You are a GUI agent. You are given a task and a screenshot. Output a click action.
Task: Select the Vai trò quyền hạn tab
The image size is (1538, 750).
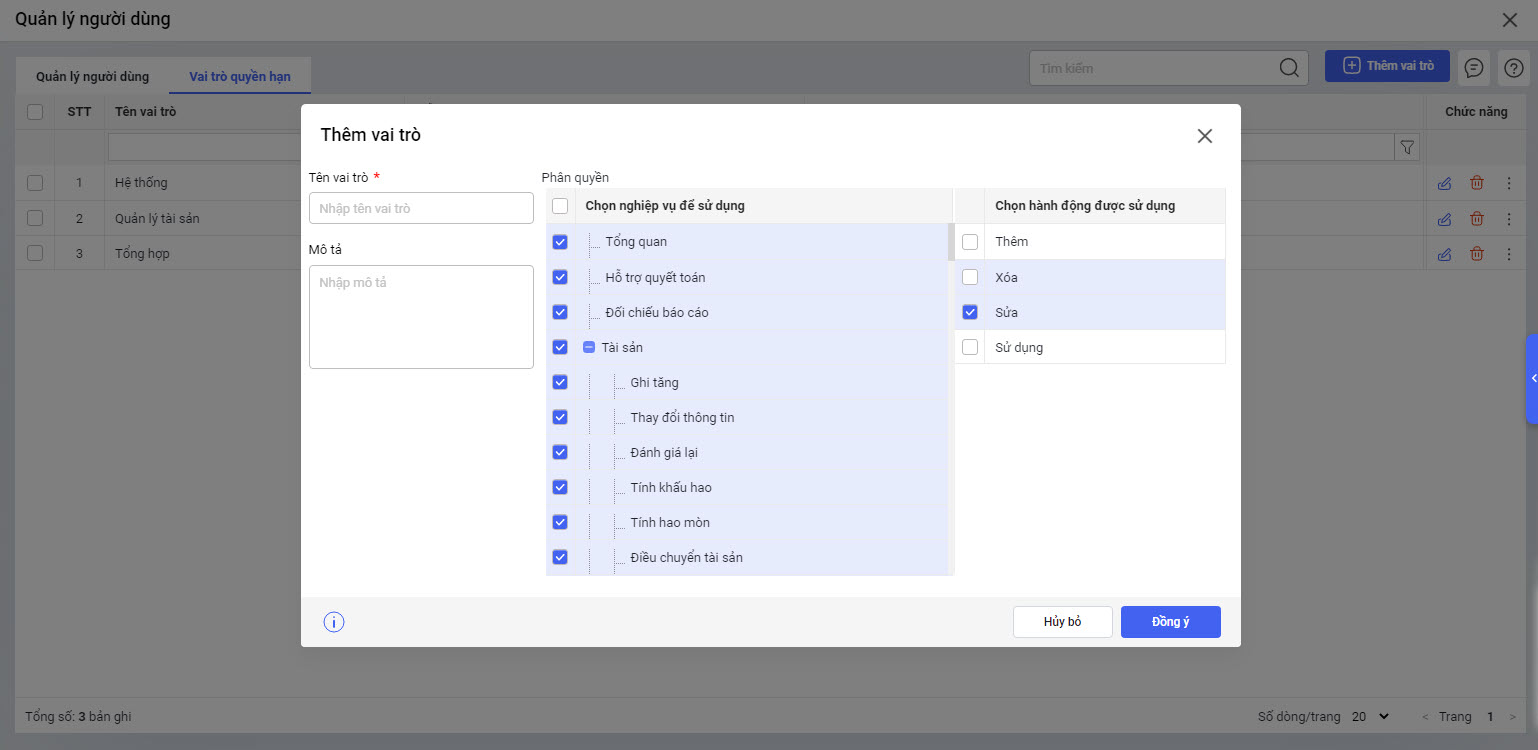[240, 77]
